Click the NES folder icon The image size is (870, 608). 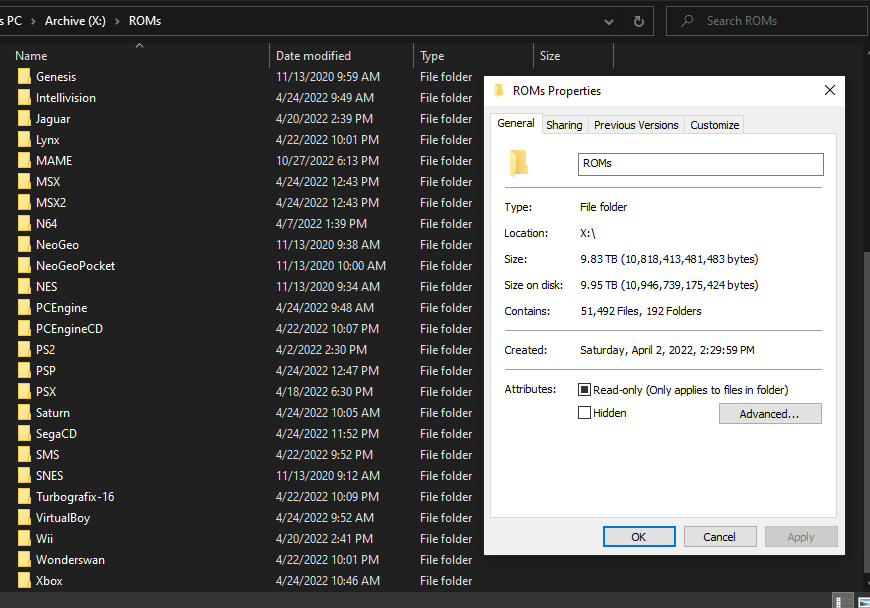24,287
